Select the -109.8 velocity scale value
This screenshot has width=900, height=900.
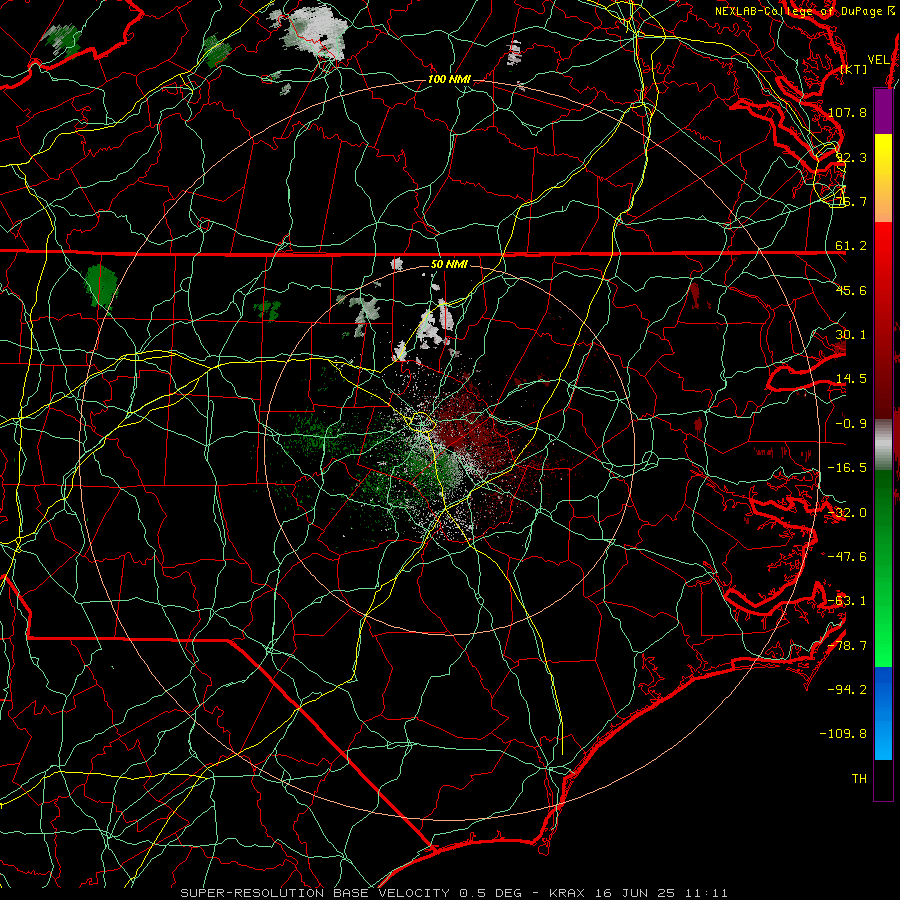pyautogui.click(x=844, y=734)
